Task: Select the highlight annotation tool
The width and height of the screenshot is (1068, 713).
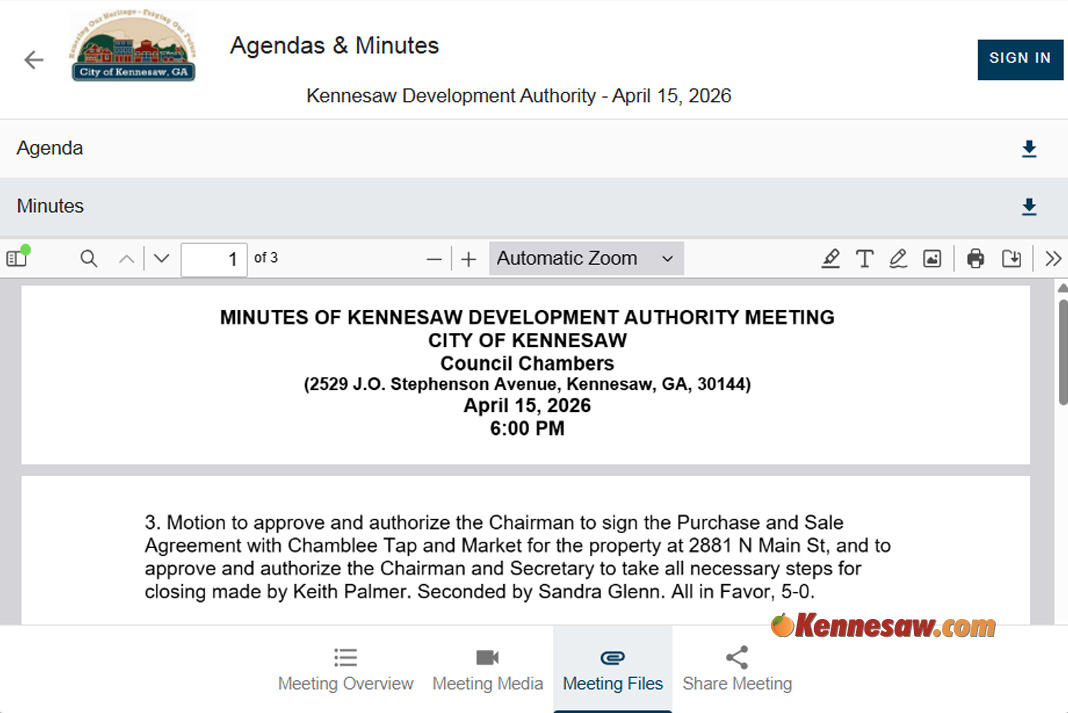Action: click(x=830, y=259)
